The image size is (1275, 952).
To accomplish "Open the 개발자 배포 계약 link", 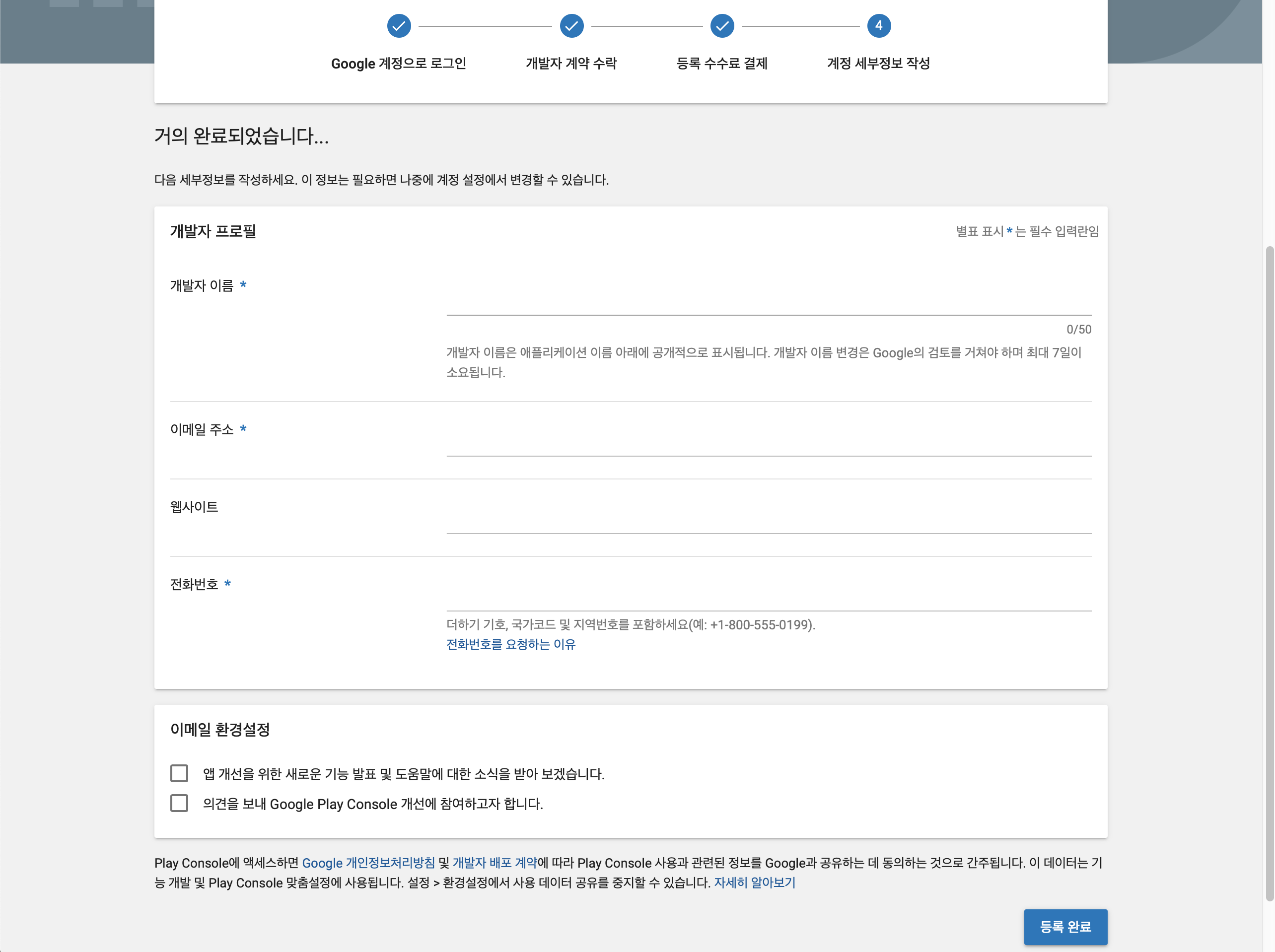I will pyautogui.click(x=495, y=863).
